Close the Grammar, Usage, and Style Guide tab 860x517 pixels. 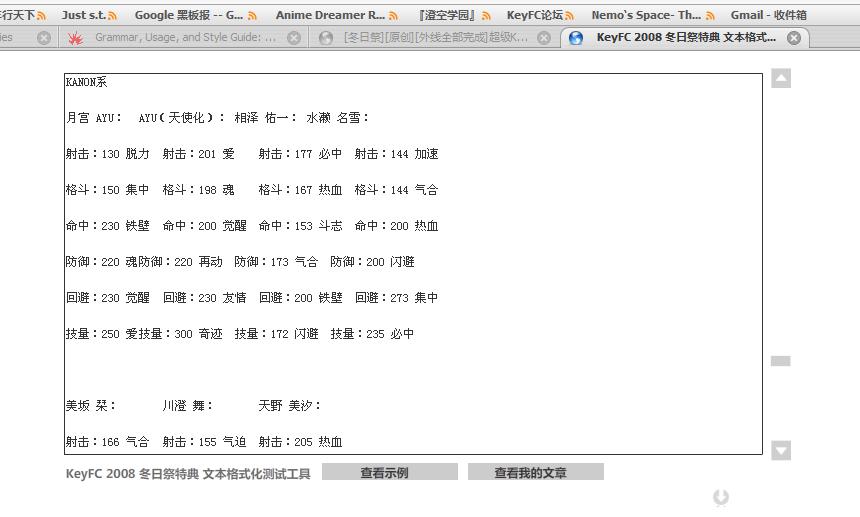[294, 38]
